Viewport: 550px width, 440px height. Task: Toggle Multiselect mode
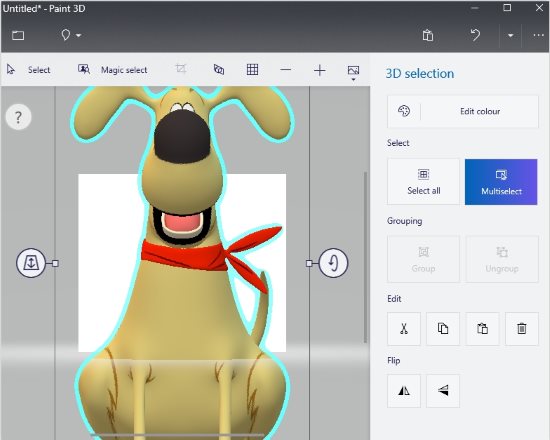[x=501, y=182]
